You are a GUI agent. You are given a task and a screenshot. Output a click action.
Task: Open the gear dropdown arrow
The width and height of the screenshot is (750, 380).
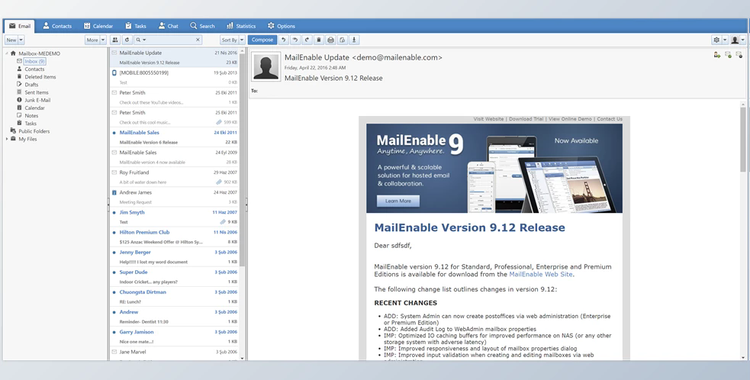tap(725, 40)
